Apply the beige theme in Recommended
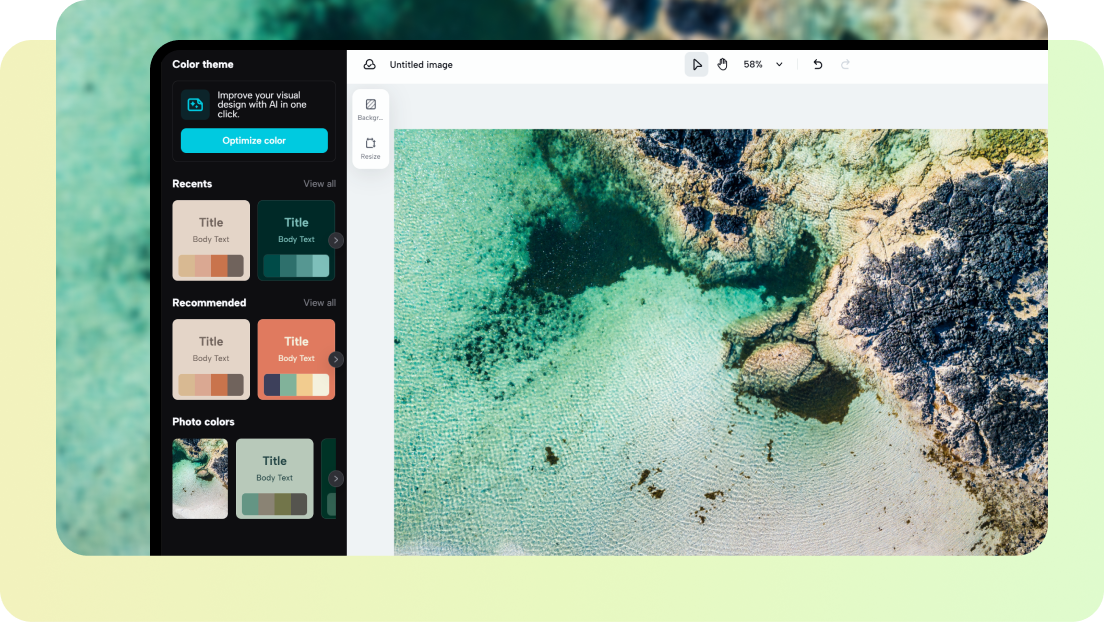The image size is (1104, 622). coord(211,359)
